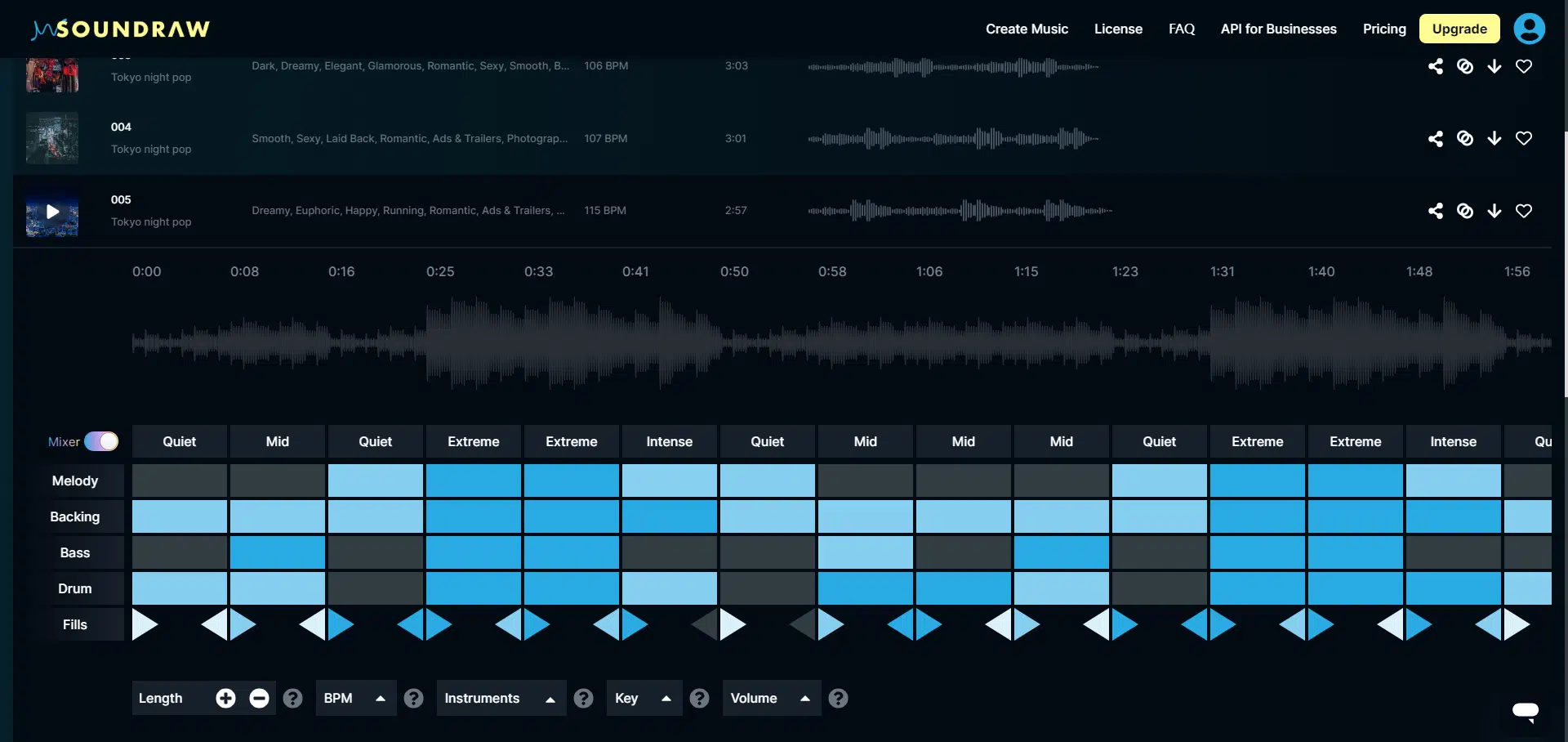
Task: Play track 005 from its thumbnail
Action: click(51, 211)
